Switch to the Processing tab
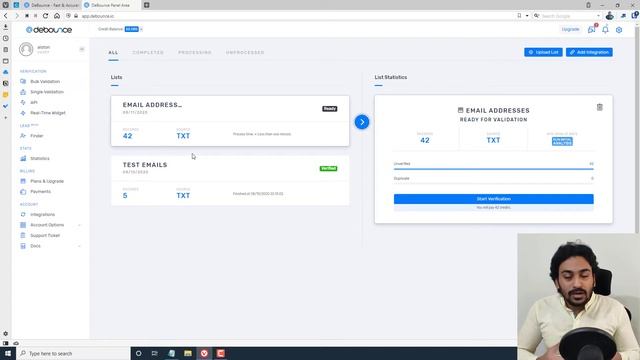The image size is (640, 360). 195,53
